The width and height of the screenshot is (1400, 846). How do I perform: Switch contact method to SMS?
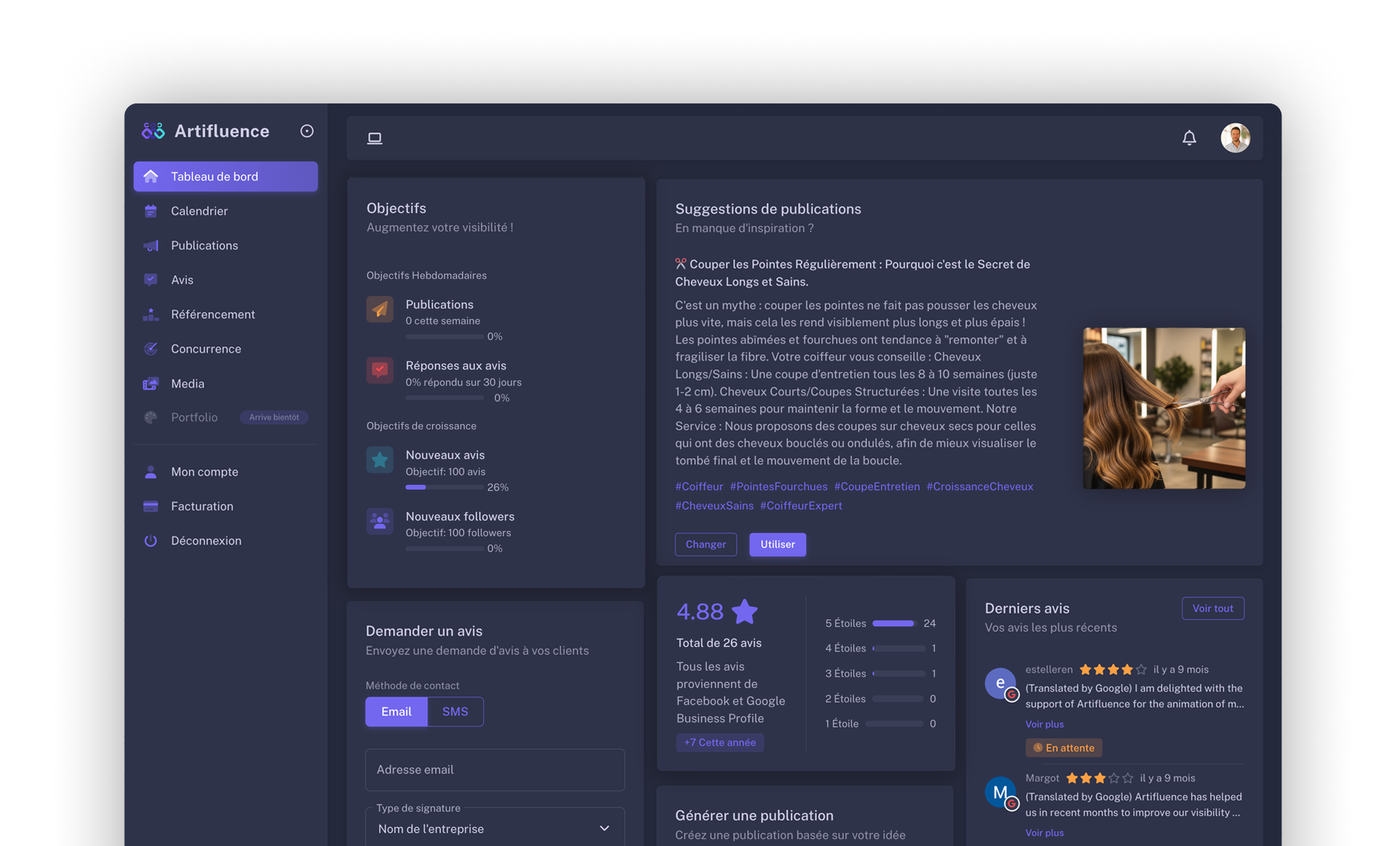point(455,711)
